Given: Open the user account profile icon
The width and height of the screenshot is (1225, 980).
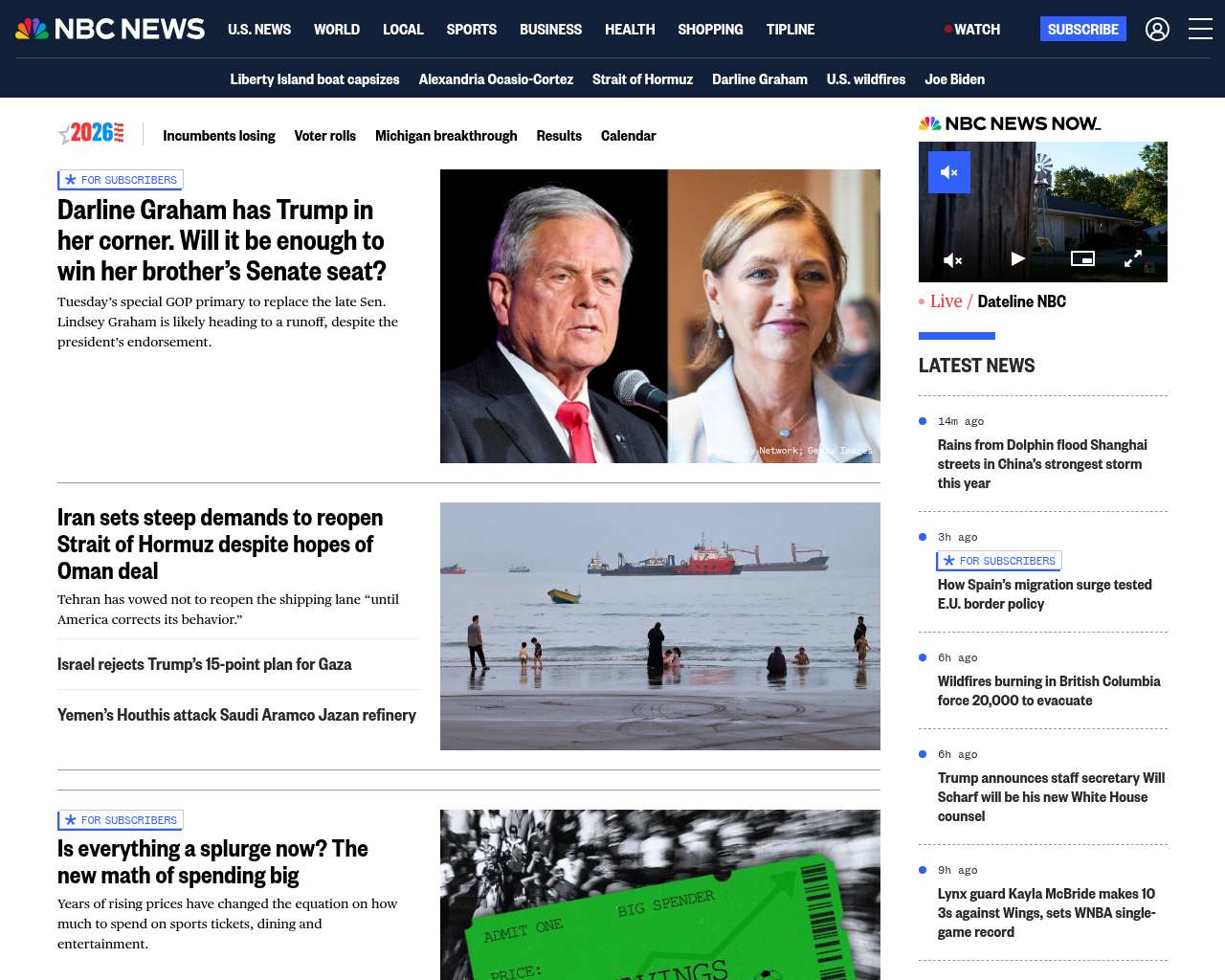Looking at the screenshot, I should [1157, 30].
